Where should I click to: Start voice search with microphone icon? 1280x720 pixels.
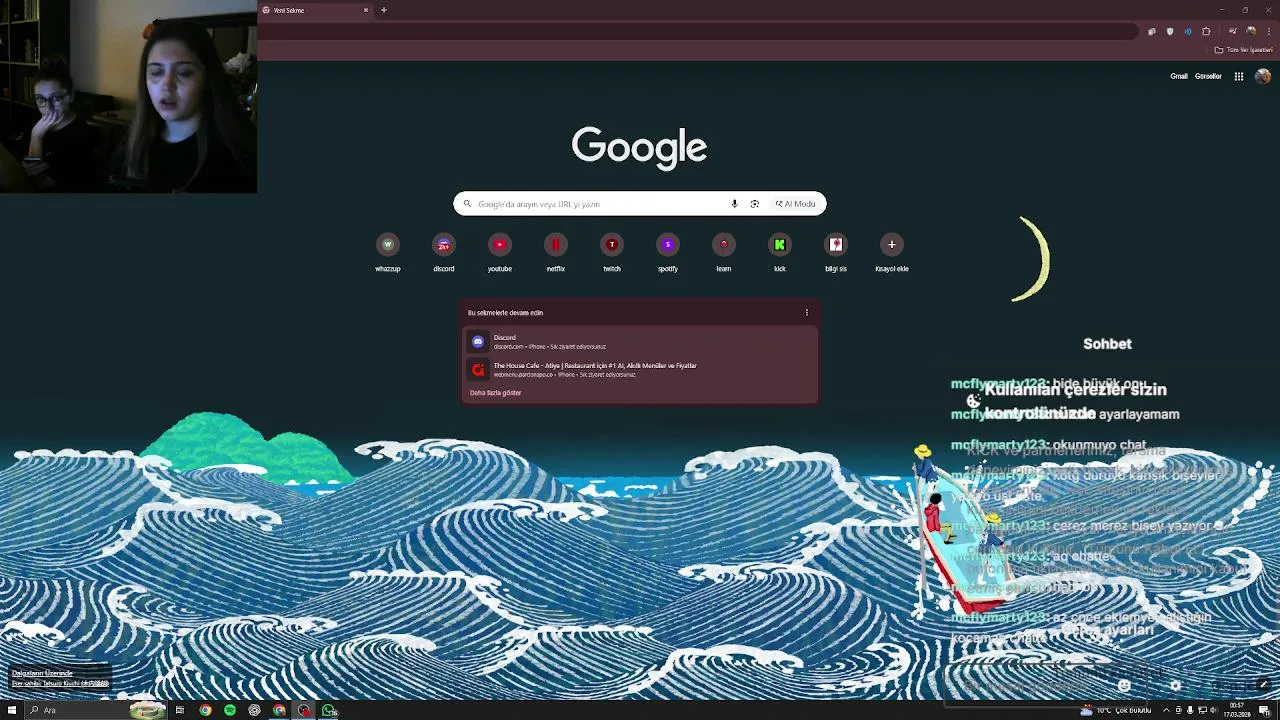[734, 204]
